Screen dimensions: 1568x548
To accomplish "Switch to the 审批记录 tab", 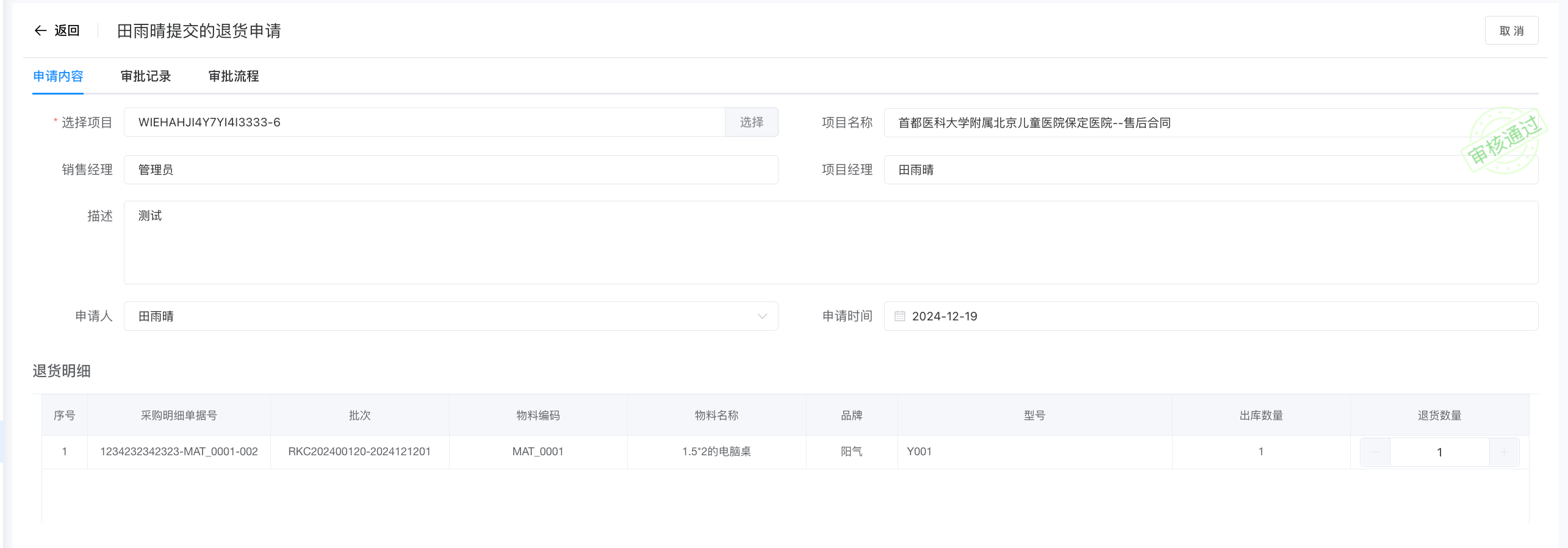I will 146,76.
